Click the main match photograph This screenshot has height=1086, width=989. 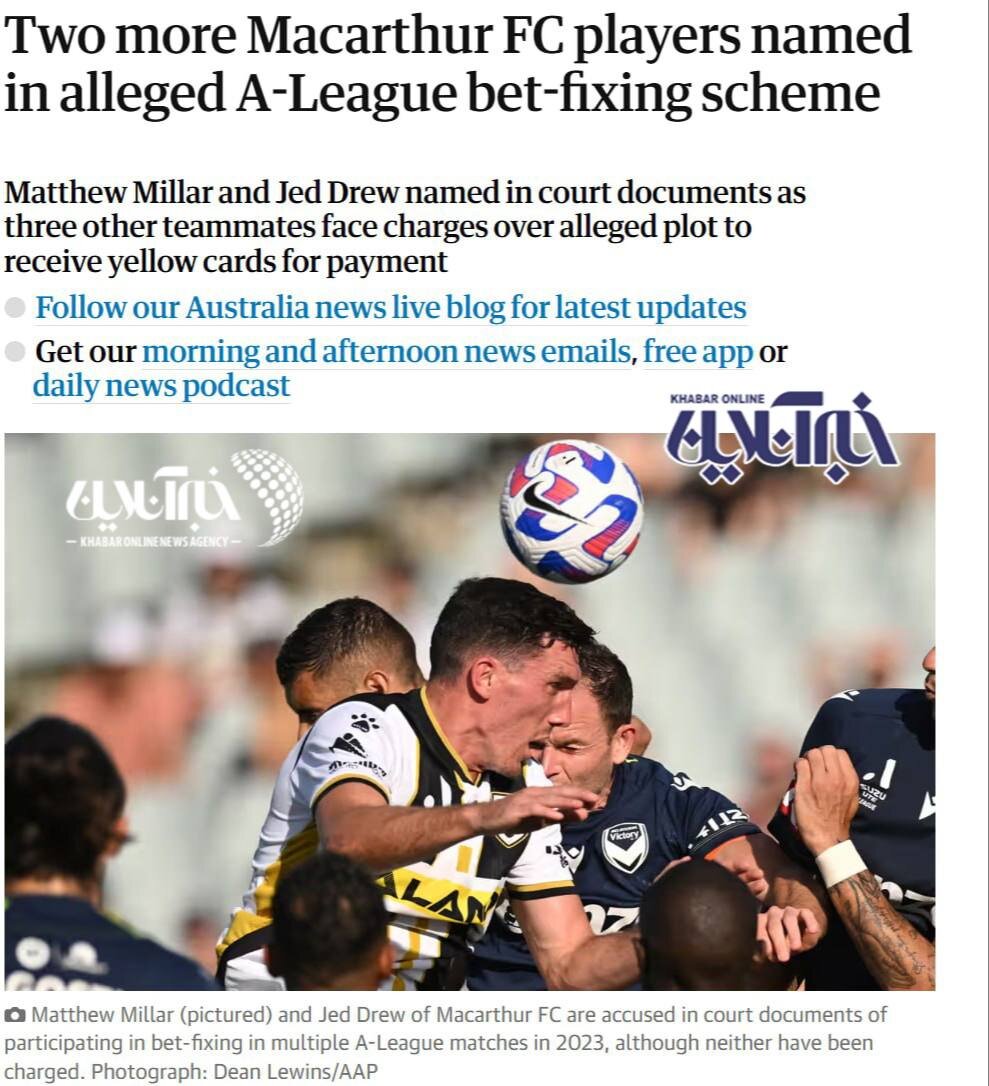[x=470, y=711]
